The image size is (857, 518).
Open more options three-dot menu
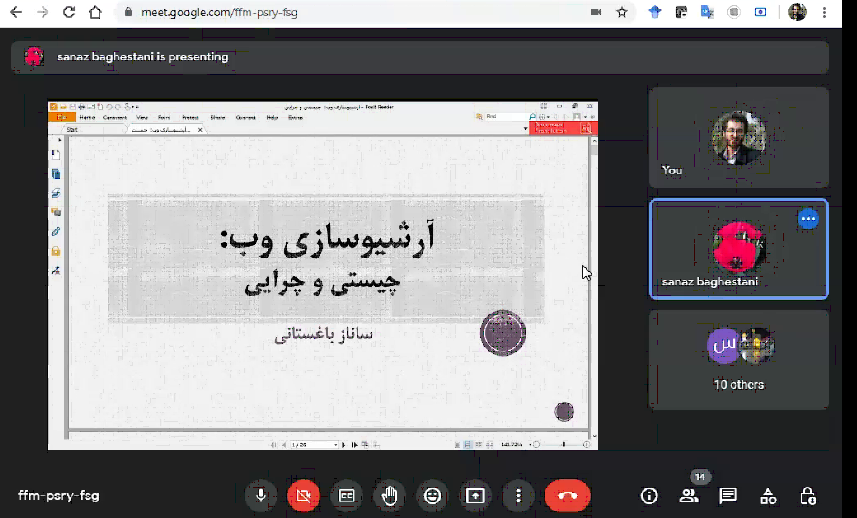tap(518, 495)
